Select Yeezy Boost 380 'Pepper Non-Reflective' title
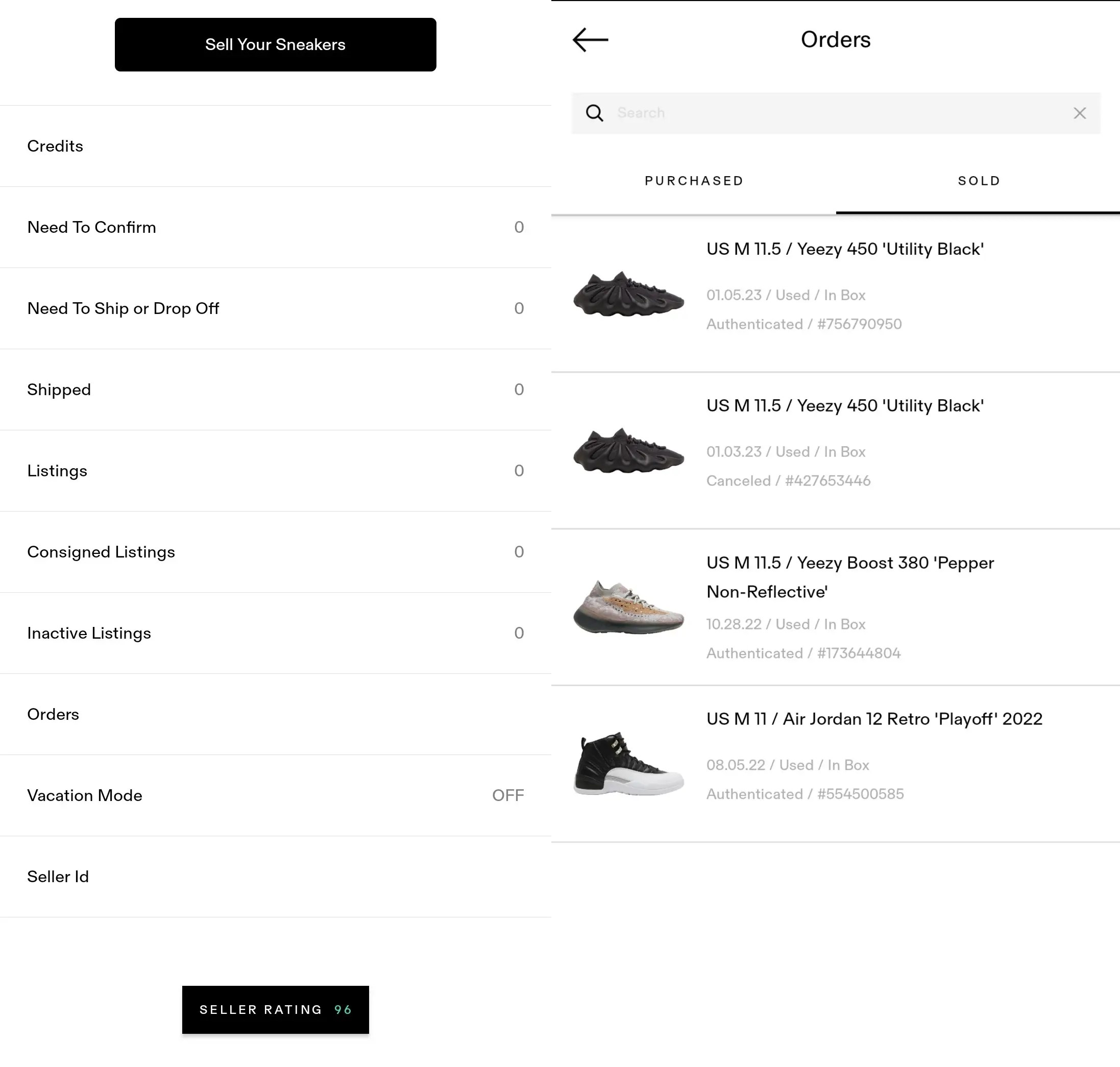This screenshot has height=1067, width=1120. pyautogui.click(x=850, y=577)
